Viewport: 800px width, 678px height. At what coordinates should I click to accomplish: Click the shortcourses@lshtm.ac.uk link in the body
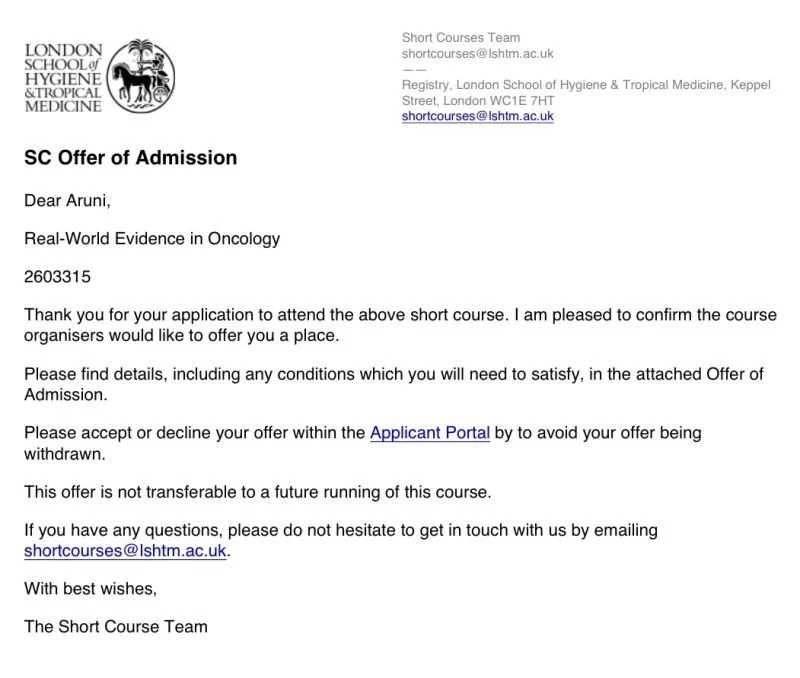tap(125, 551)
